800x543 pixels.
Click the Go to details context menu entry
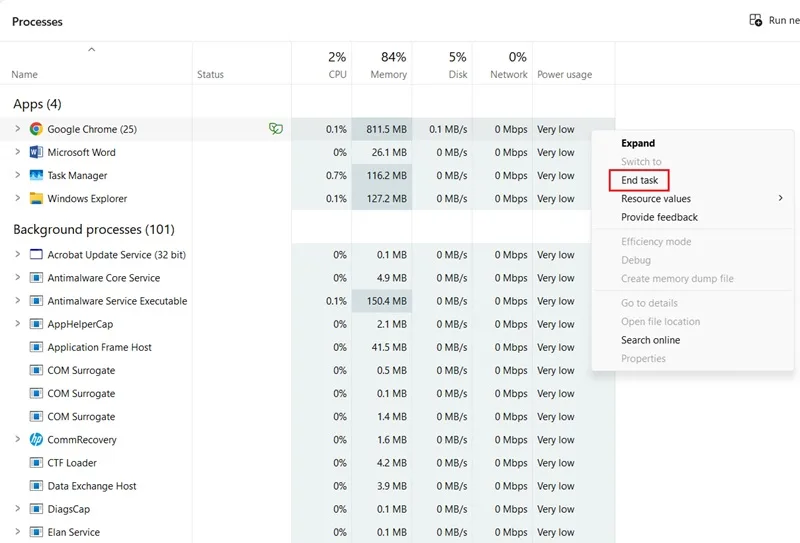(x=649, y=303)
